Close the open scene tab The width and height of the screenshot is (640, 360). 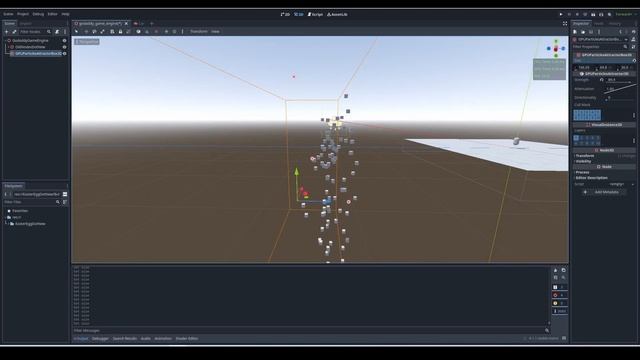point(126,24)
